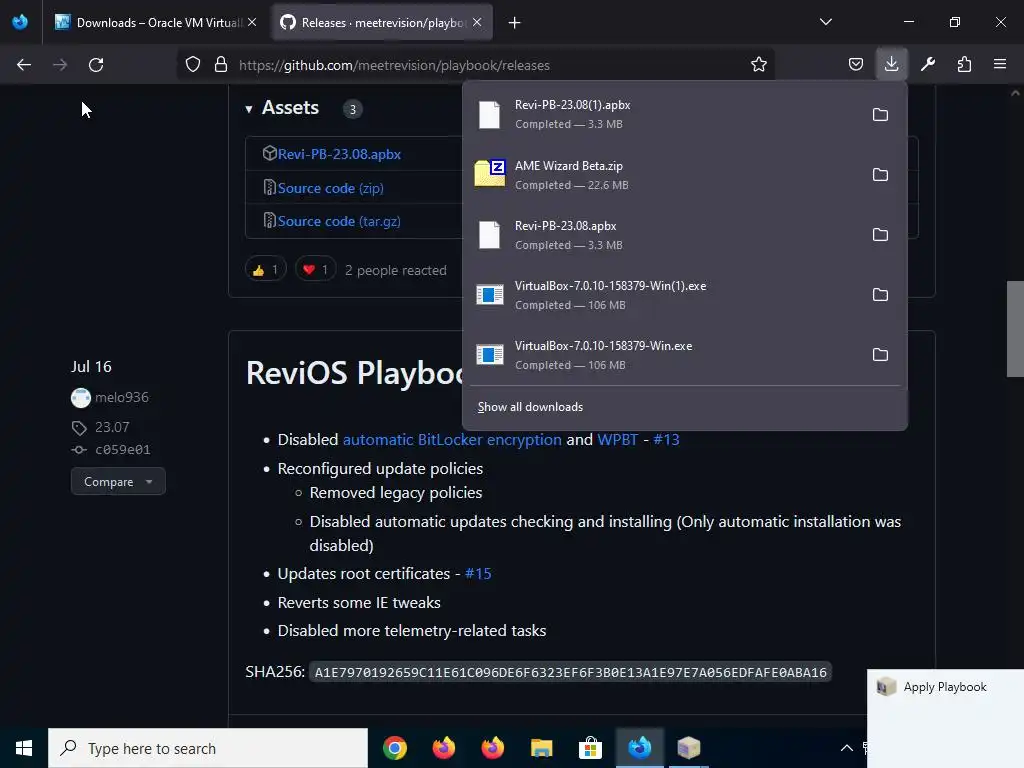The image size is (1024, 768).
Task: Close the Downloads Oracle VM tab
Action: pyautogui.click(x=252, y=22)
